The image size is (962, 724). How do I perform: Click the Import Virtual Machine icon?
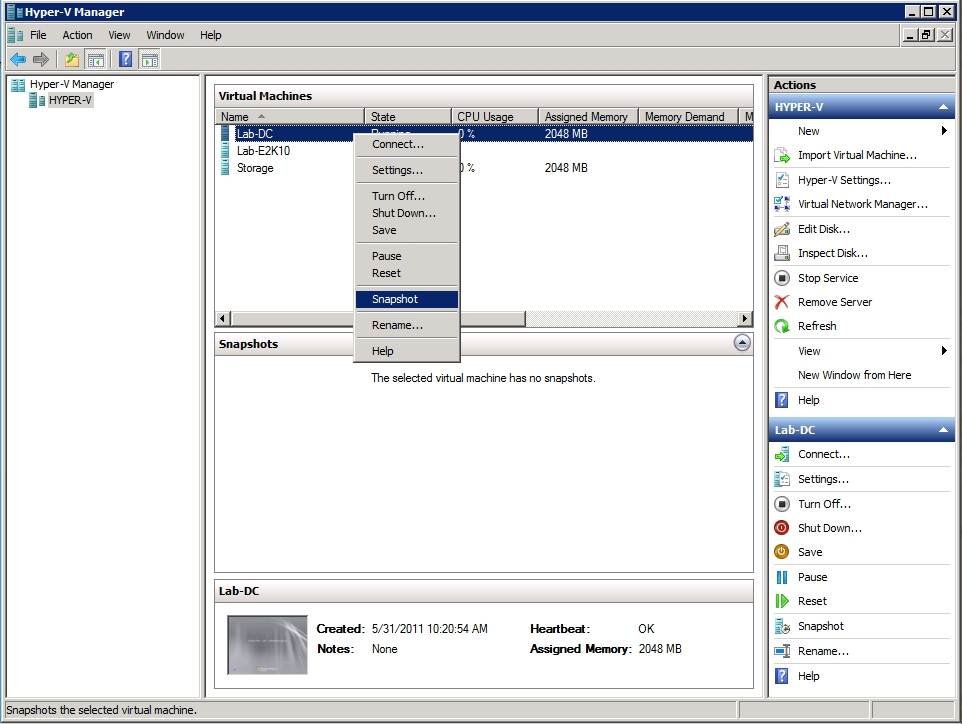(x=782, y=156)
